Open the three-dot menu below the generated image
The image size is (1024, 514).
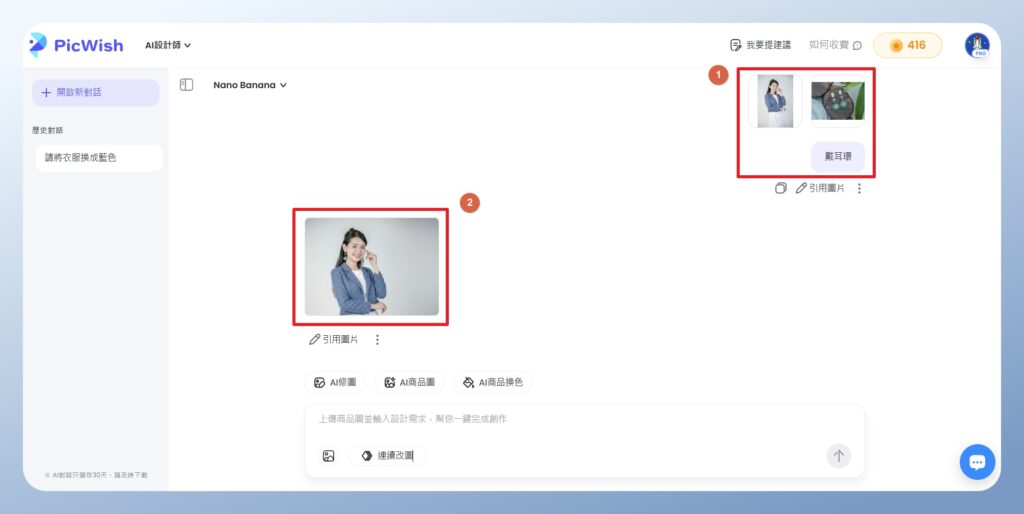(377, 340)
